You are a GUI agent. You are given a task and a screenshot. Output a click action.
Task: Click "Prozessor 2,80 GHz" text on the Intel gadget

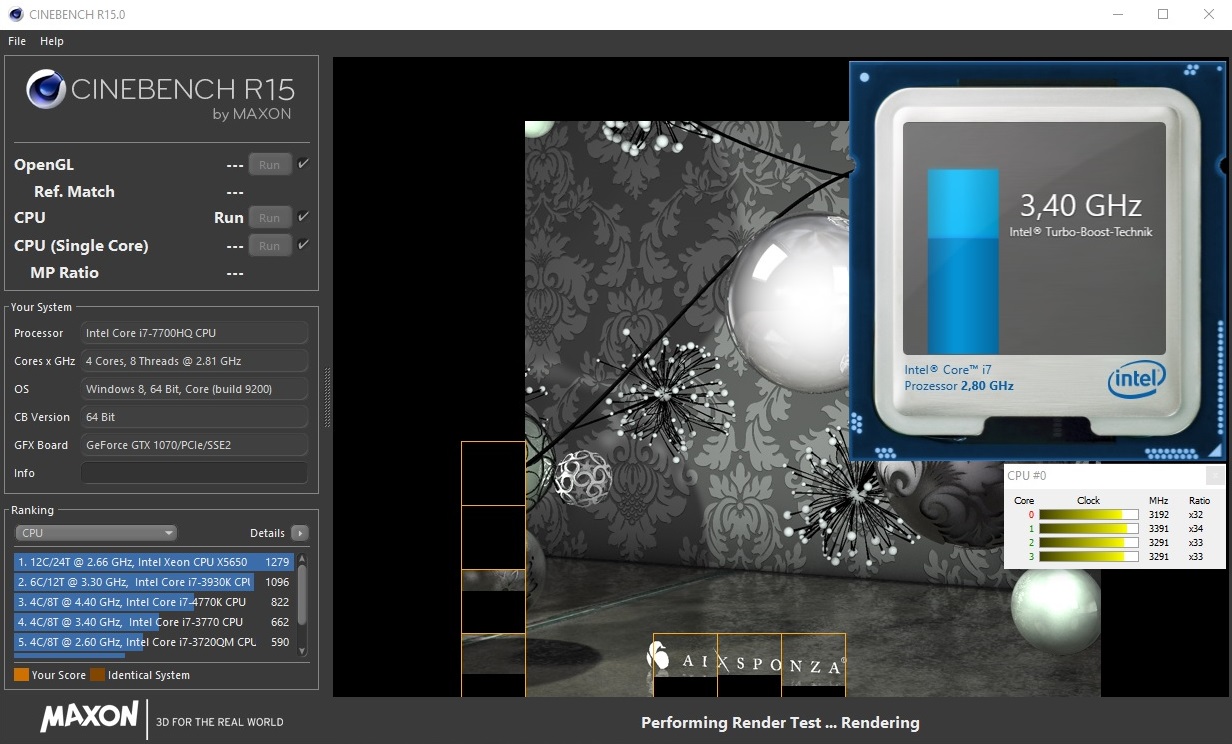959,386
